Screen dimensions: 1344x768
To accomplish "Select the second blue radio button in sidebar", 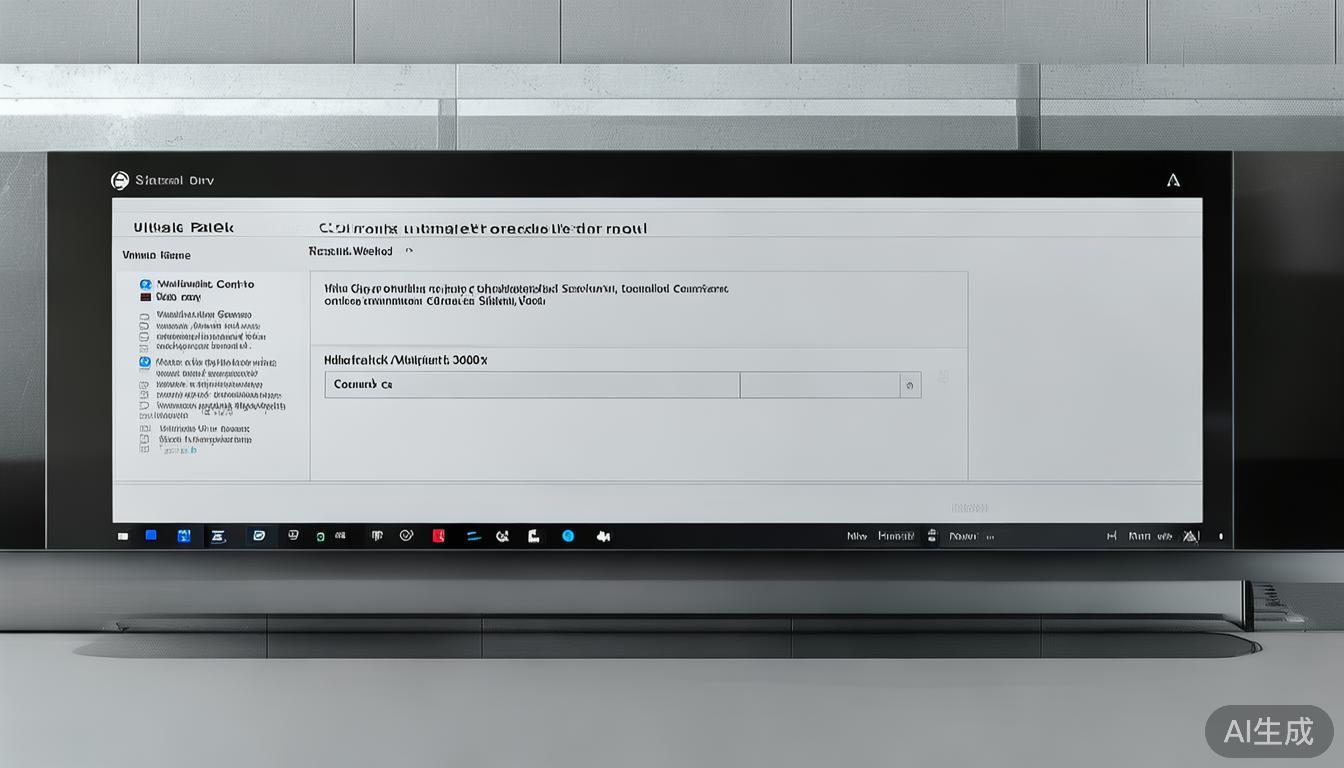I will (x=145, y=362).
